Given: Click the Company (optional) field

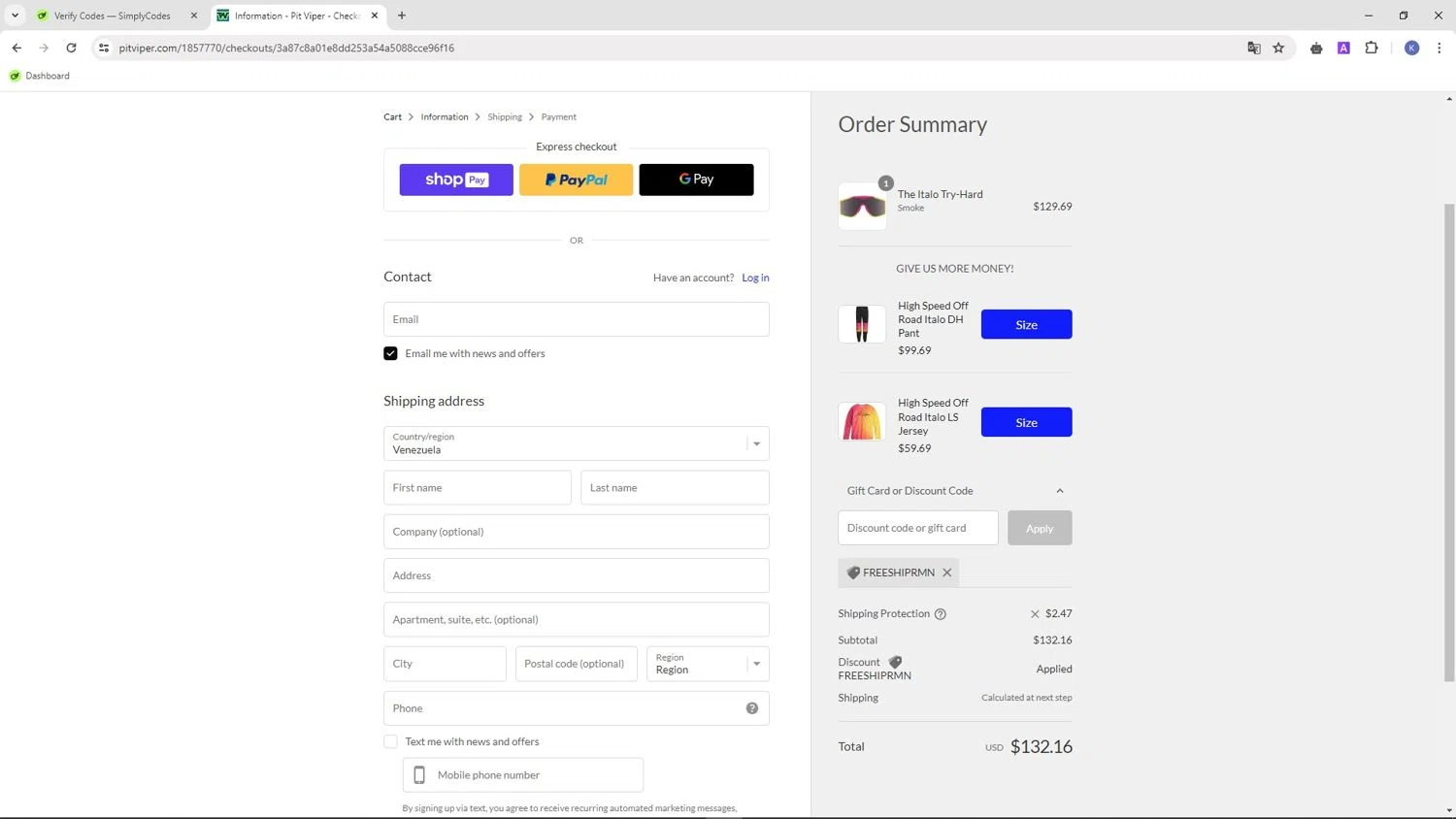Looking at the screenshot, I should pos(577,532).
